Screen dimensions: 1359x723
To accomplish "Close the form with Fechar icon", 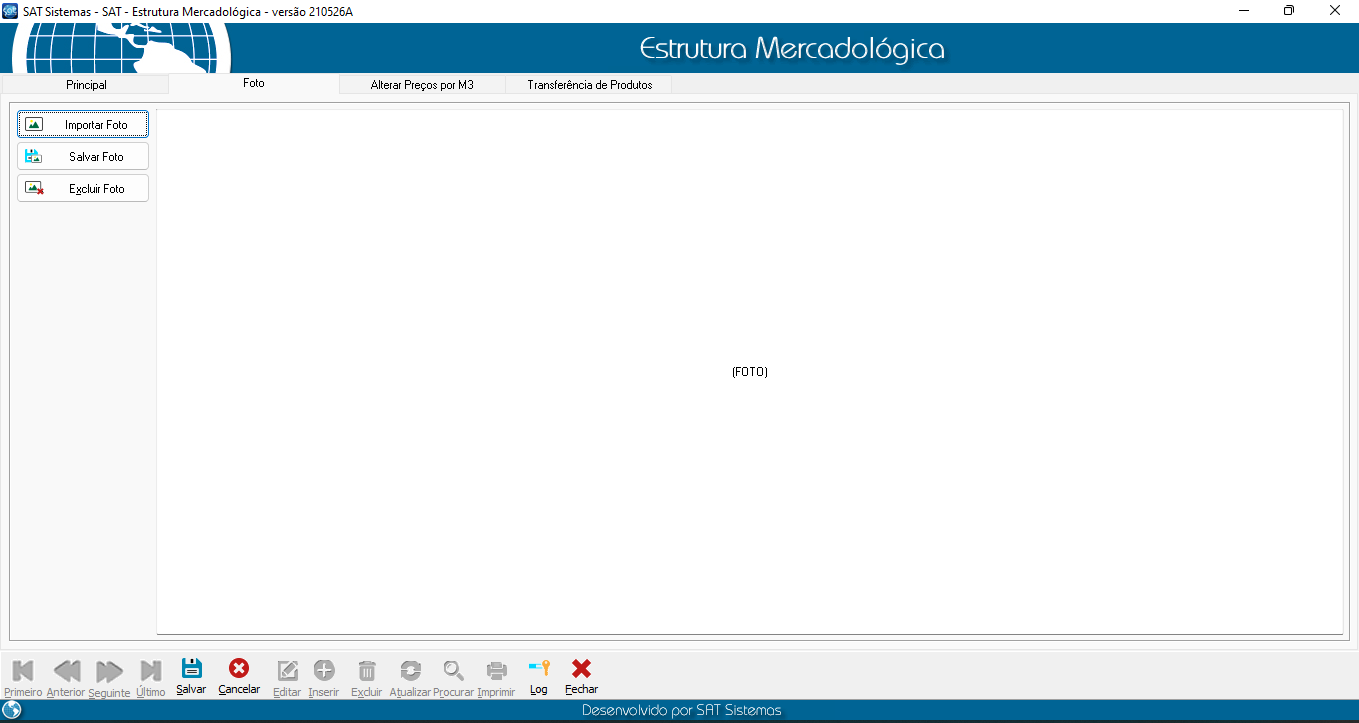I will point(581,669).
